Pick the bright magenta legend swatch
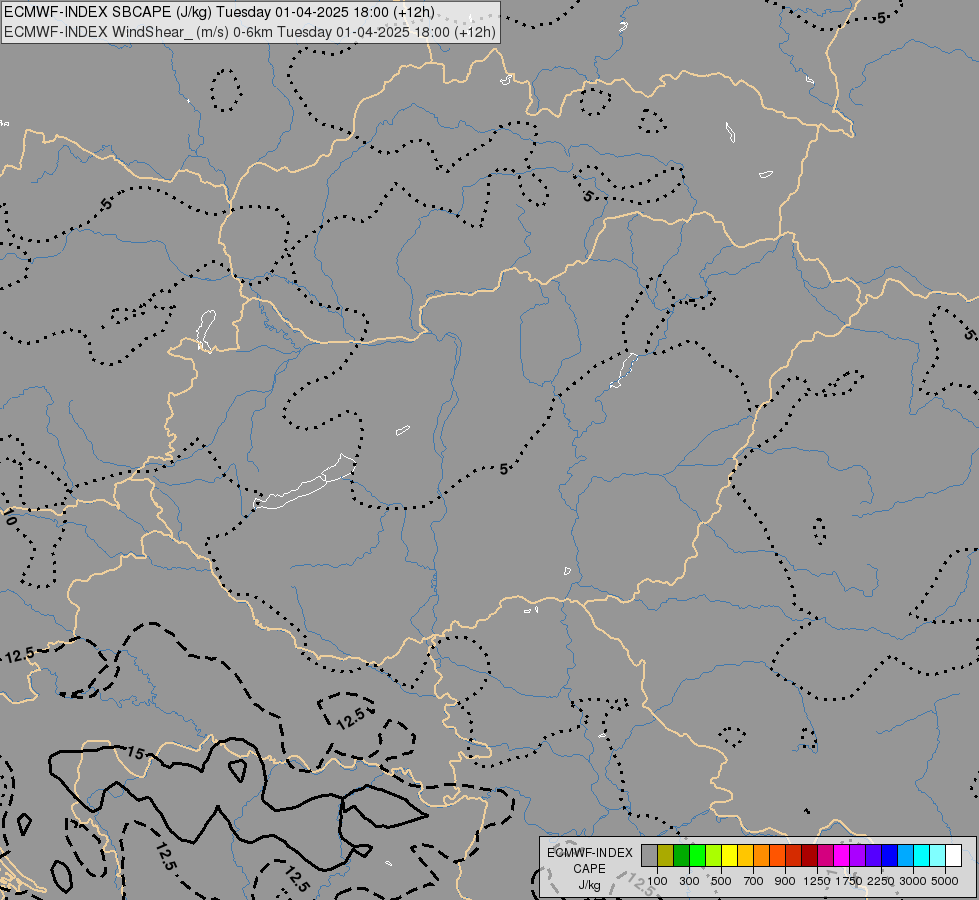The height and width of the screenshot is (900, 979). [842, 855]
